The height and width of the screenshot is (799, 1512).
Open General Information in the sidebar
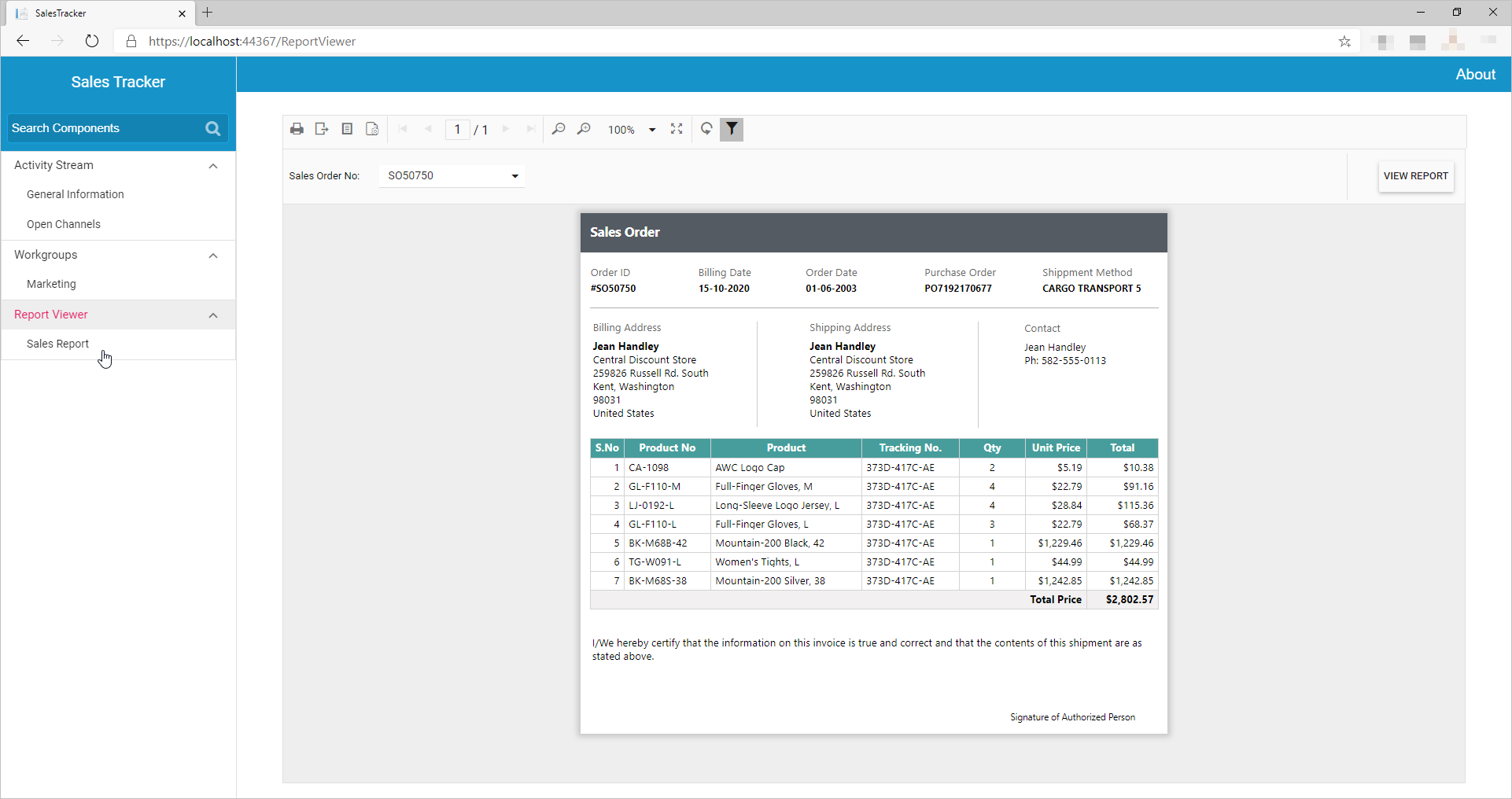coord(76,194)
